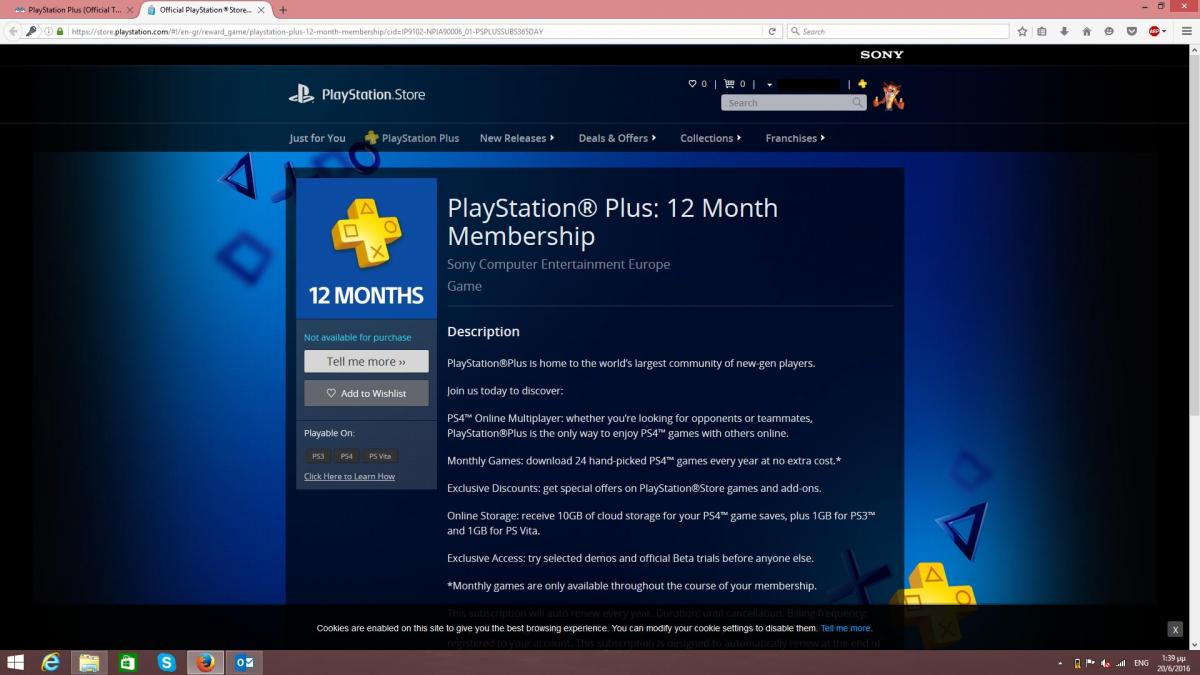Viewport: 1200px width, 675px height.
Task: Click the 12 MONTHS PlayStation Plus product image
Action: click(x=366, y=248)
